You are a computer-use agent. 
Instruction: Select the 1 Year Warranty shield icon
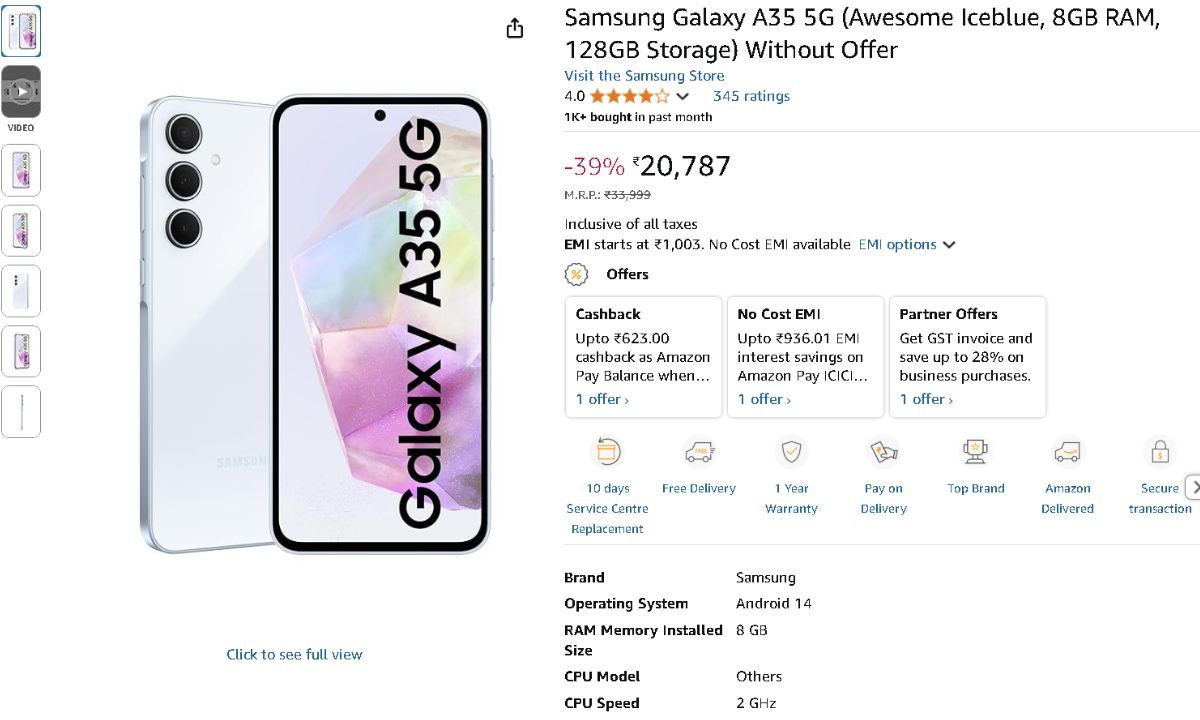point(791,453)
